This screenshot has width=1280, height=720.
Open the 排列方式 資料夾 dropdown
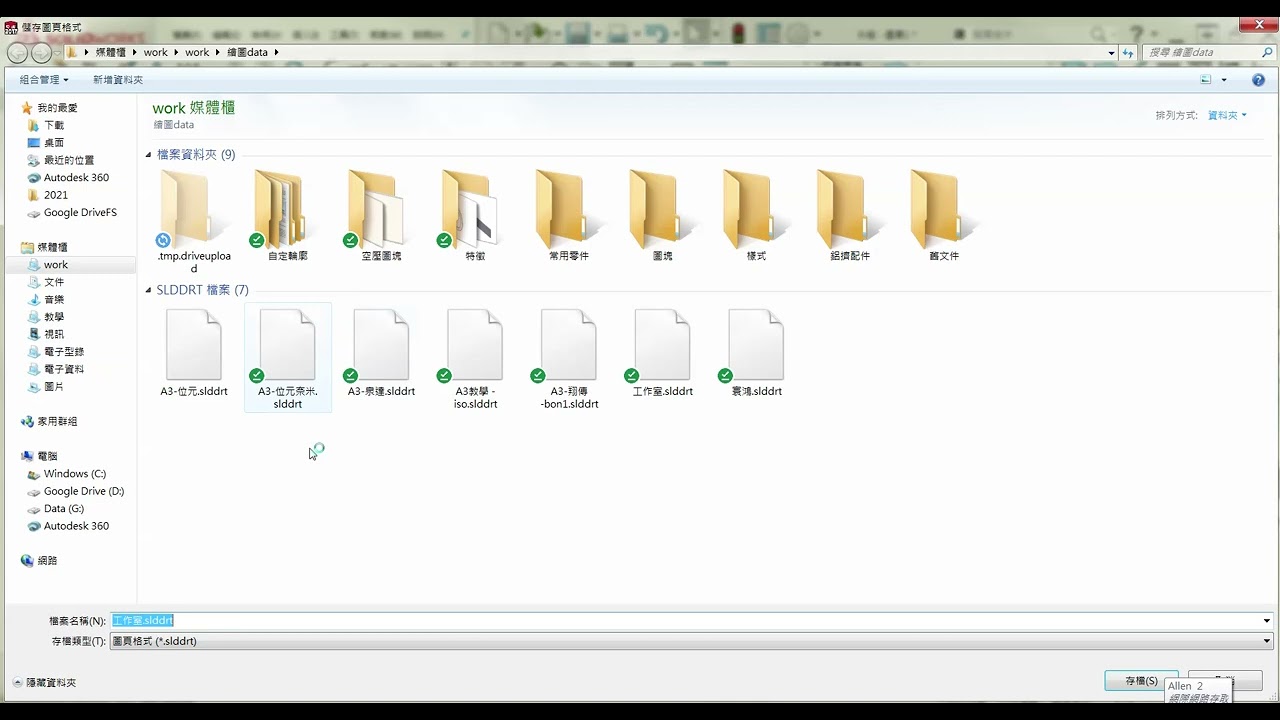click(1227, 116)
